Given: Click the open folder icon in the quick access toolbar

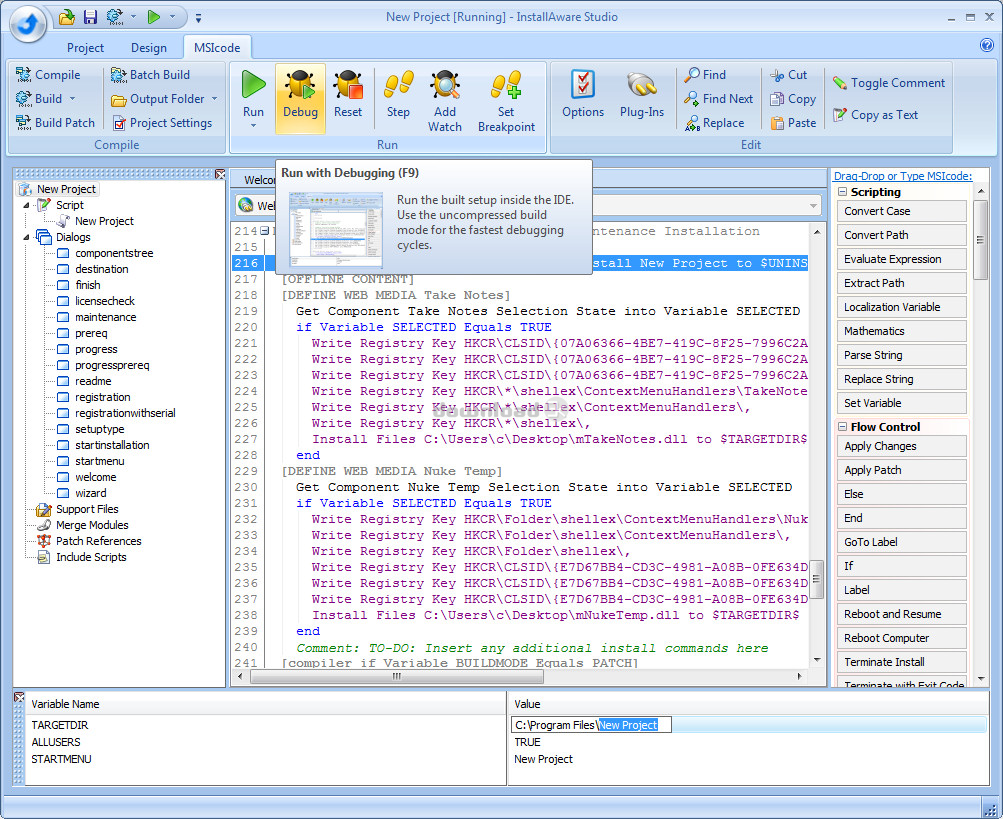Looking at the screenshot, I should [x=67, y=17].
